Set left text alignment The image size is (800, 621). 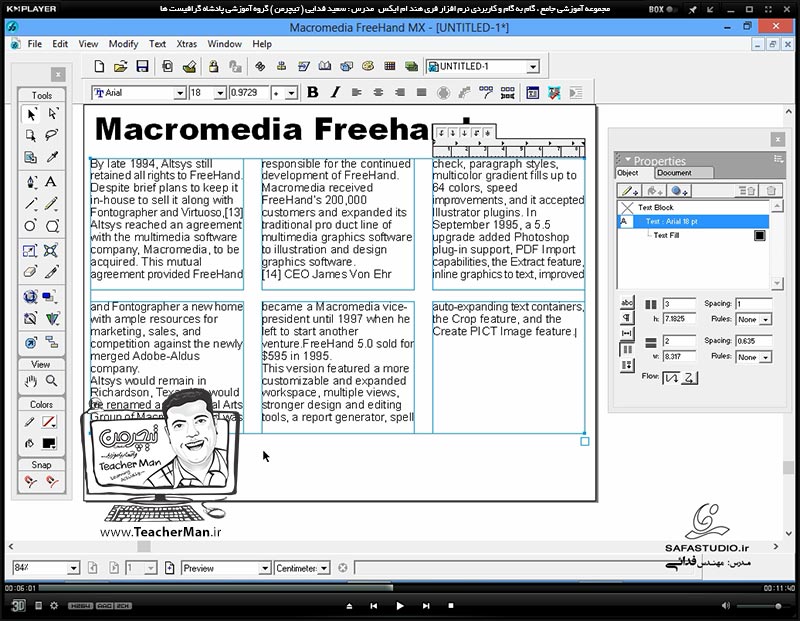[x=357, y=92]
